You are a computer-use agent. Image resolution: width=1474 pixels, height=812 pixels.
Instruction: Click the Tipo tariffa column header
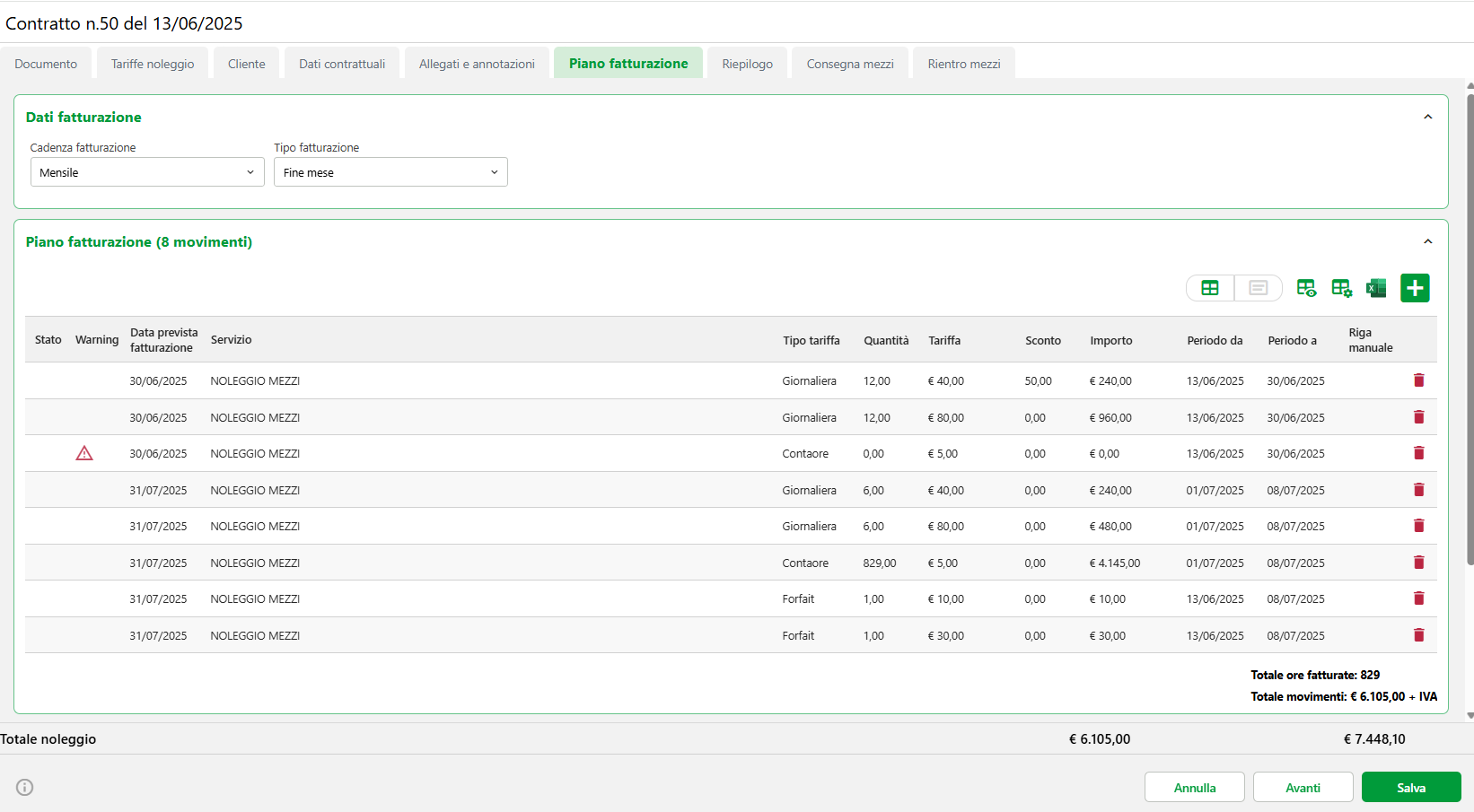pyautogui.click(x=812, y=341)
